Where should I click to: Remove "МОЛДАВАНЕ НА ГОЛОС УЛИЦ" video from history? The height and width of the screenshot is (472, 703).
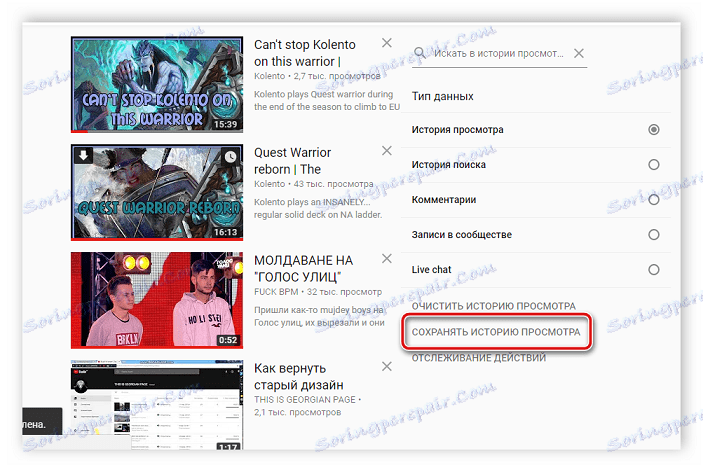point(387,259)
